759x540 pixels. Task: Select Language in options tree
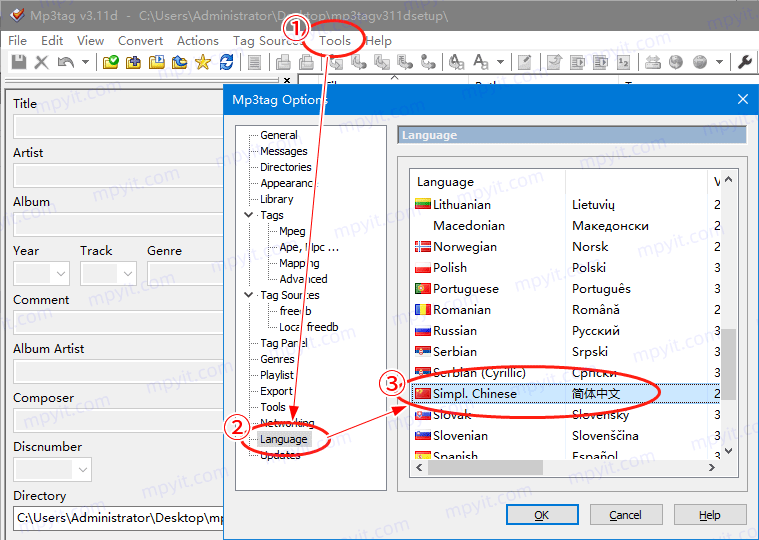(284, 439)
